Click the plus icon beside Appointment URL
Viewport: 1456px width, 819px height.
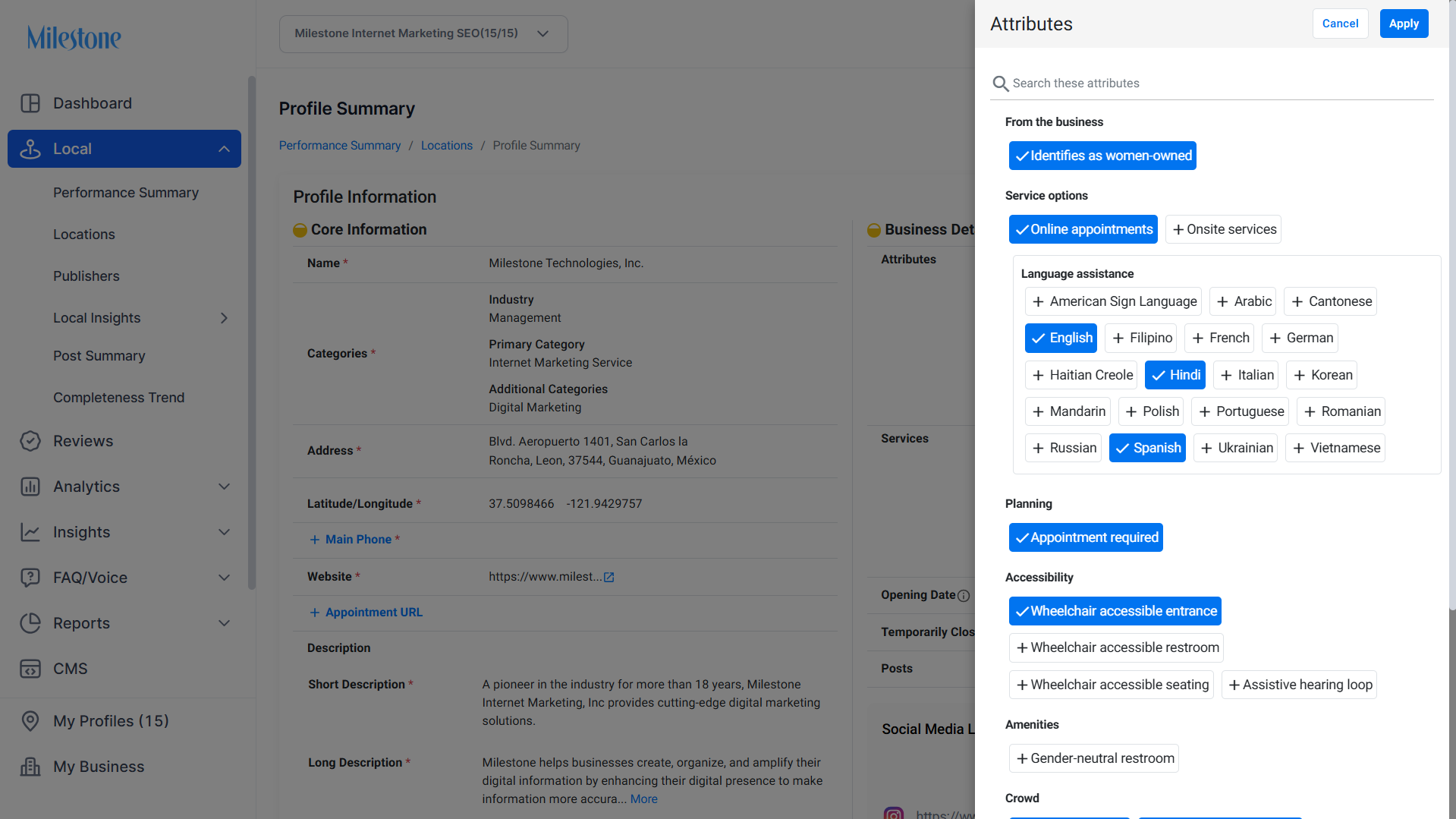314,613
